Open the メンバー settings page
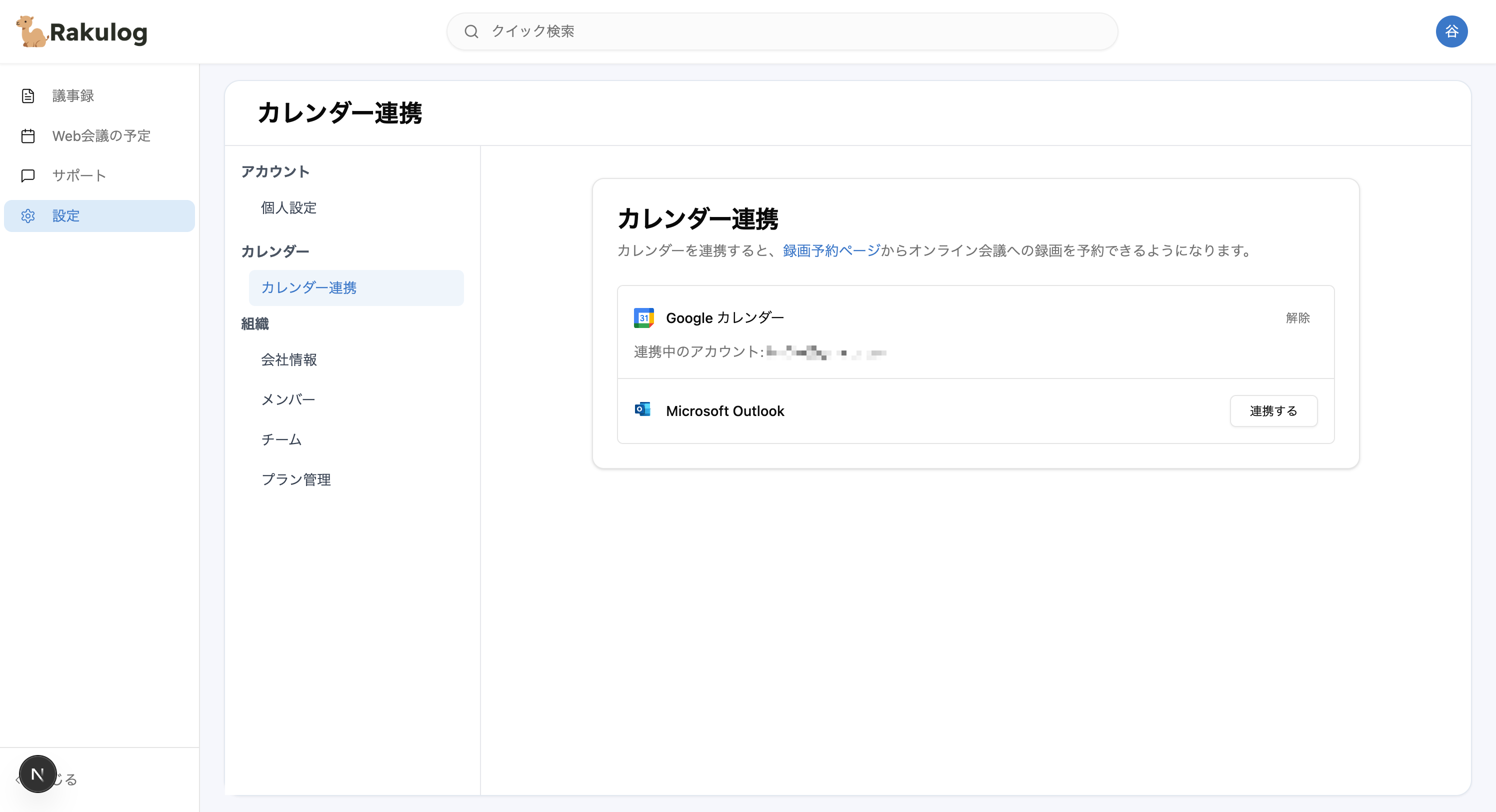 coord(287,399)
